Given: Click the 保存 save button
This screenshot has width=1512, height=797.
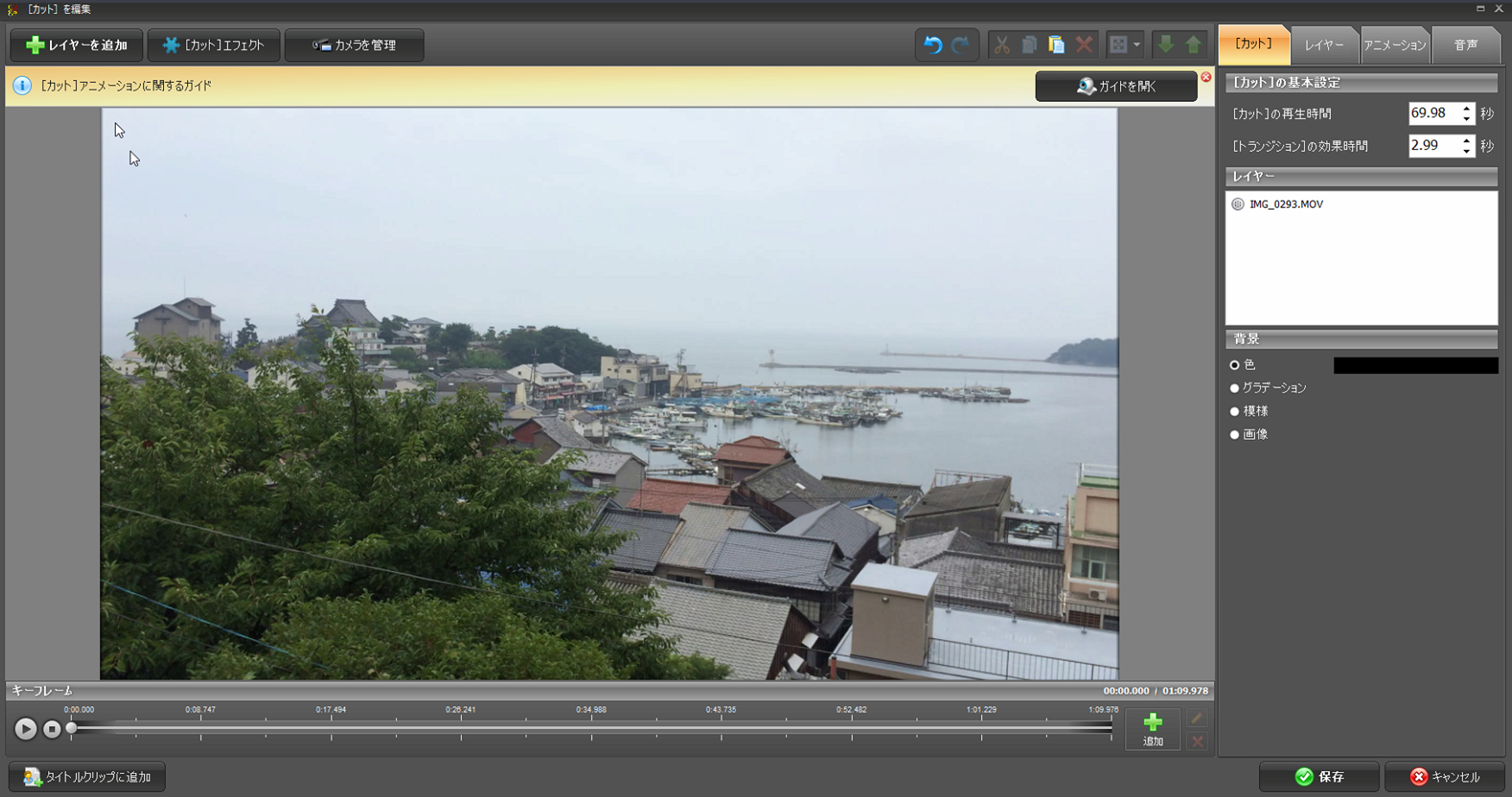Looking at the screenshot, I should pyautogui.click(x=1319, y=777).
